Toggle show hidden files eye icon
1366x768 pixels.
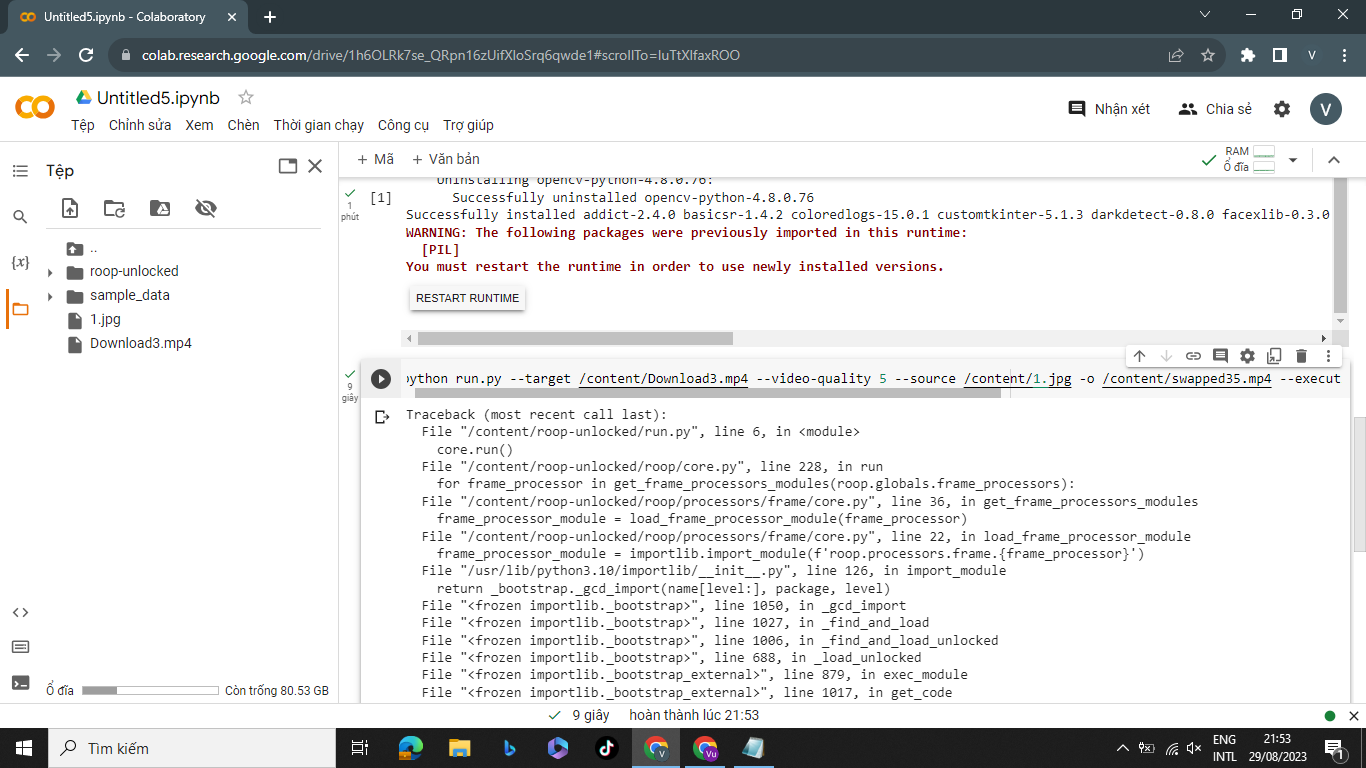click(206, 208)
